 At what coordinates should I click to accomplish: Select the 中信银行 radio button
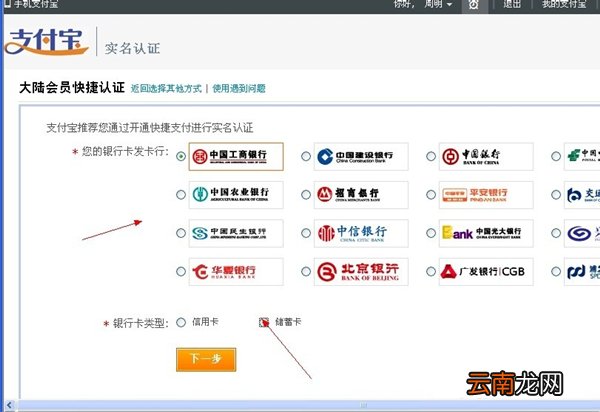(306, 233)
